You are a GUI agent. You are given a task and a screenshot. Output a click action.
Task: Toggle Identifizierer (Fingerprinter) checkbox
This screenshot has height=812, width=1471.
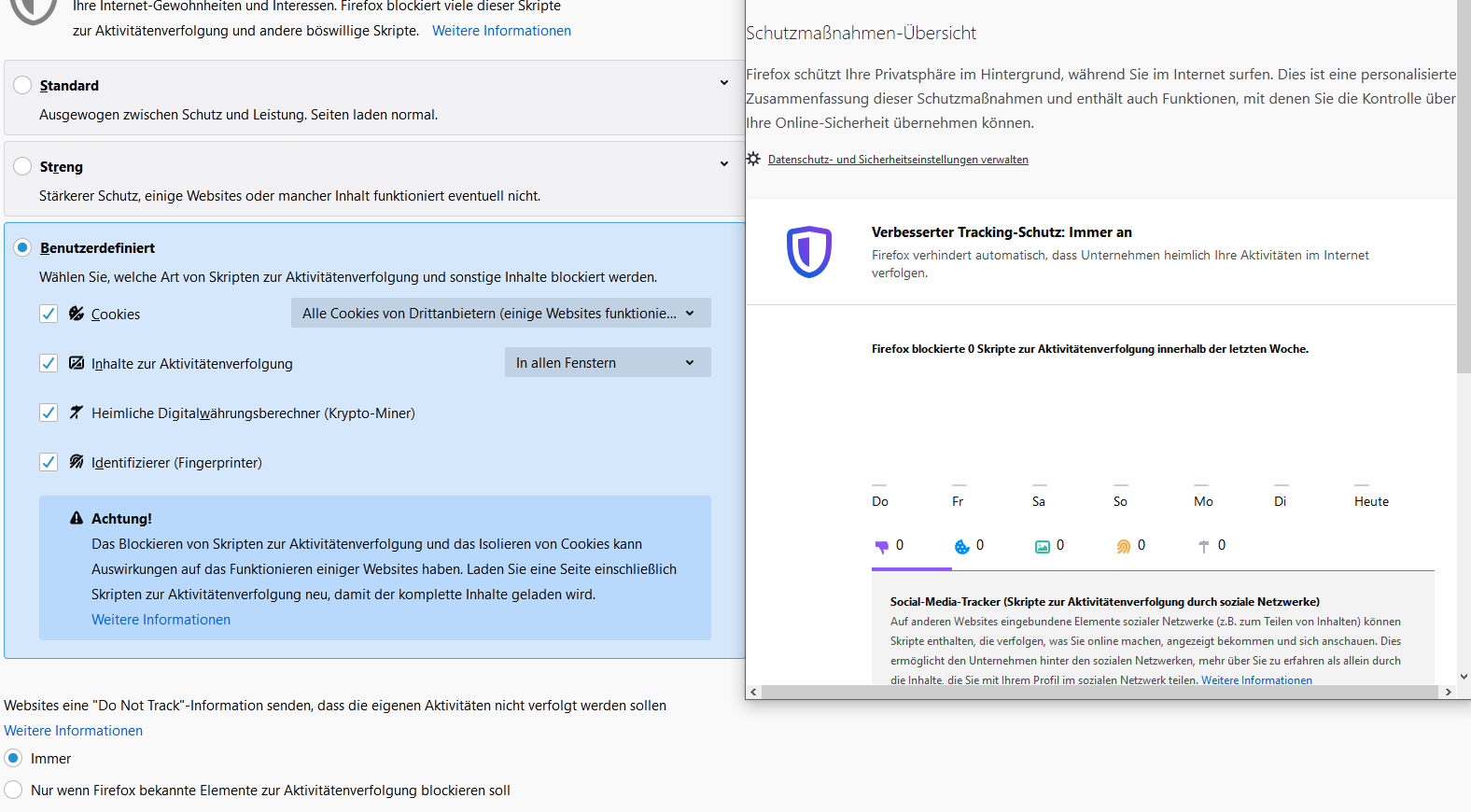tap(49, 462)
